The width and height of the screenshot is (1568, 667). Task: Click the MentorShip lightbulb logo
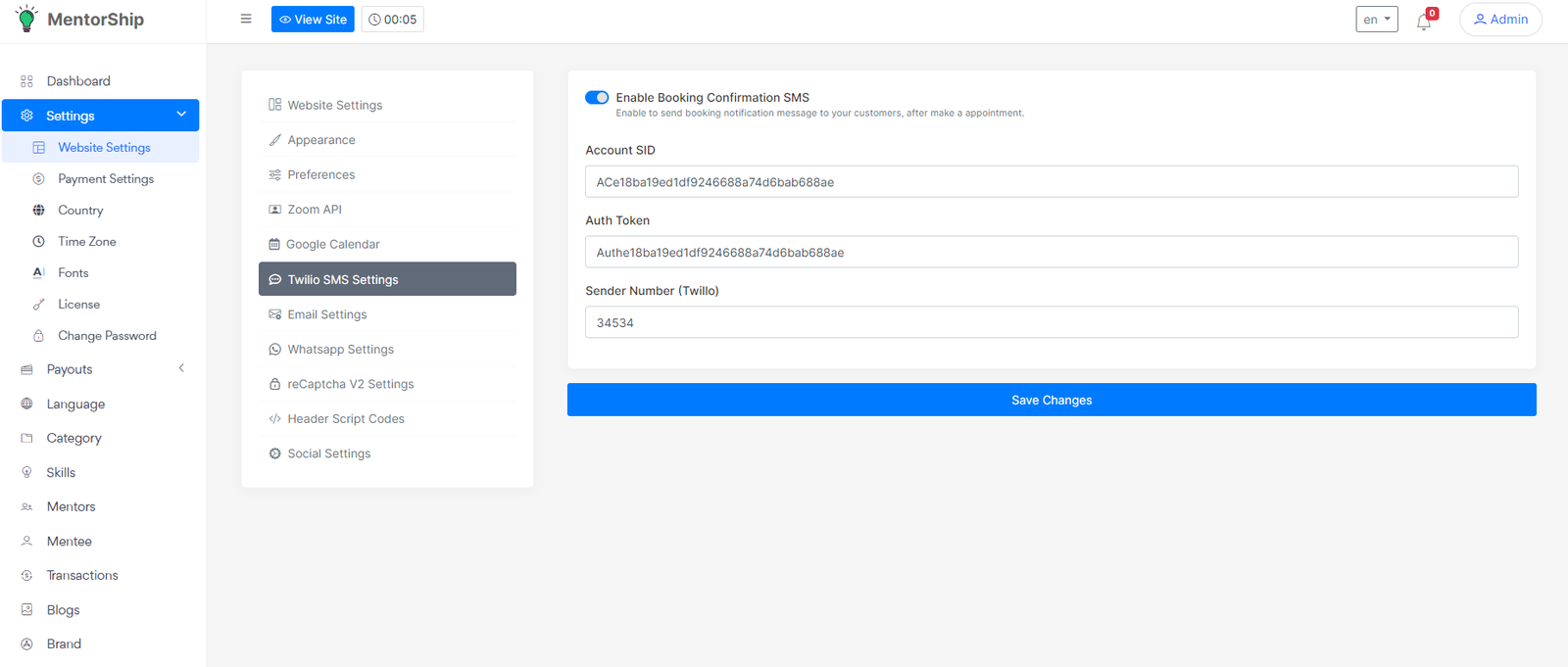[x=26, y=19]
